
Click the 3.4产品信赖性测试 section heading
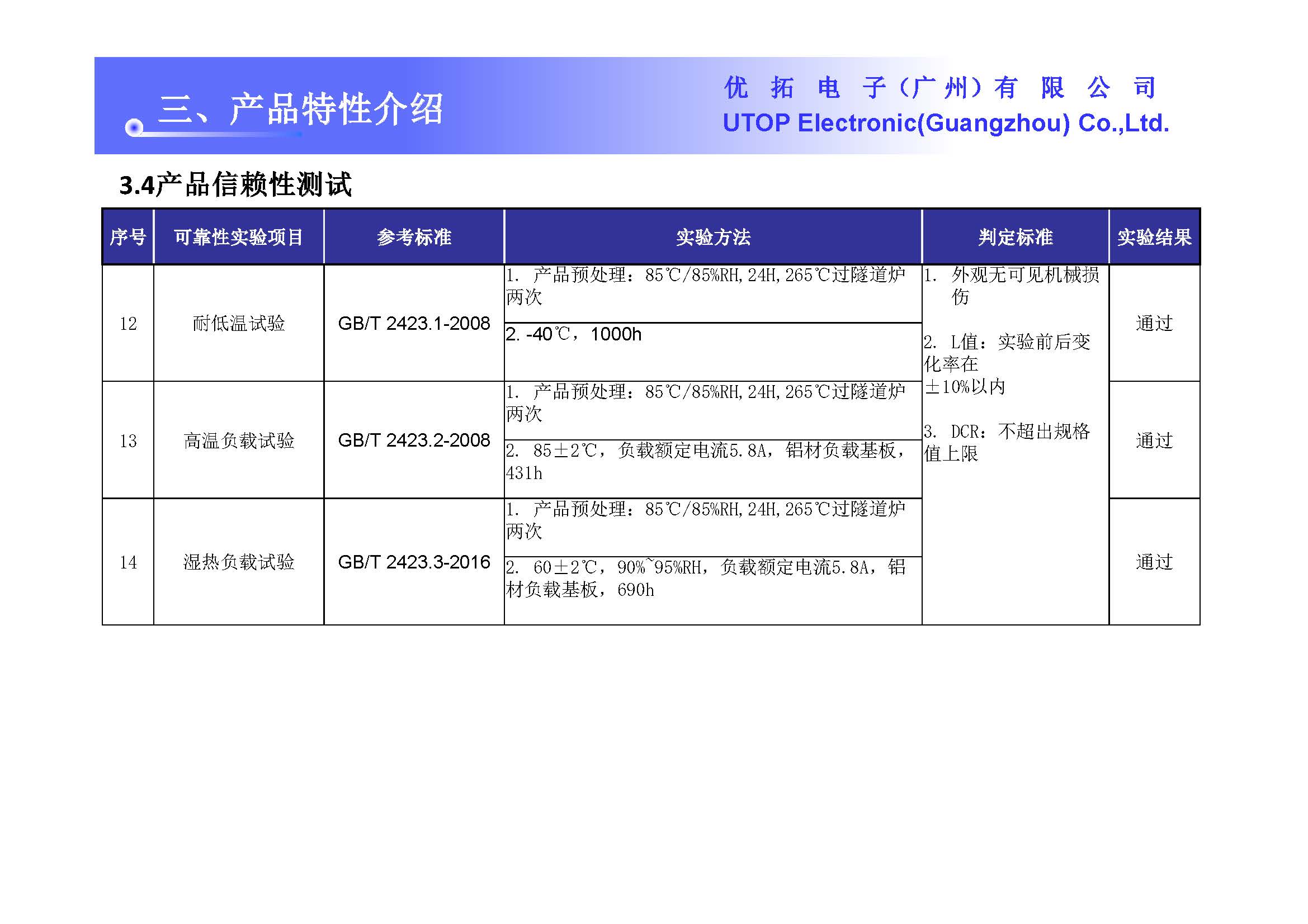235,184
